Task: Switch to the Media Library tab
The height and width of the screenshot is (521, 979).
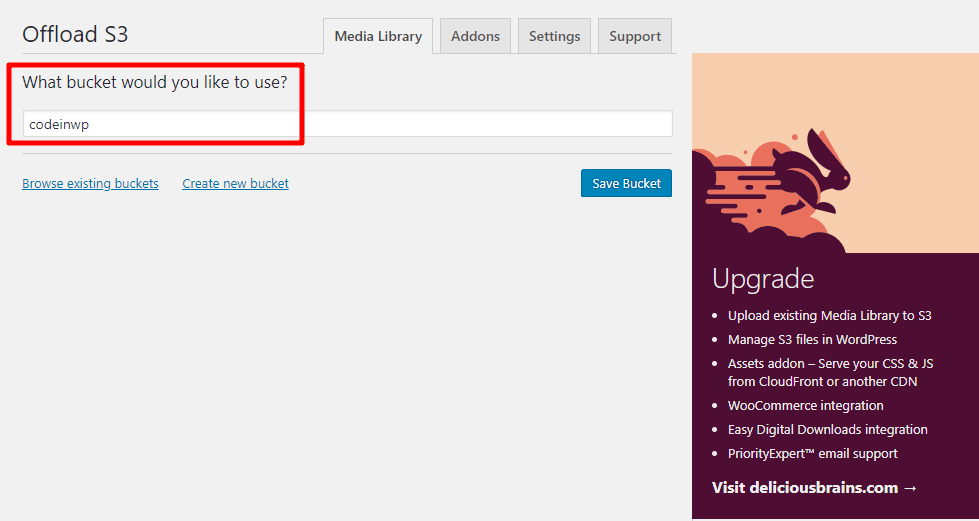Action: pyautogui.click(x=378, y=36)
